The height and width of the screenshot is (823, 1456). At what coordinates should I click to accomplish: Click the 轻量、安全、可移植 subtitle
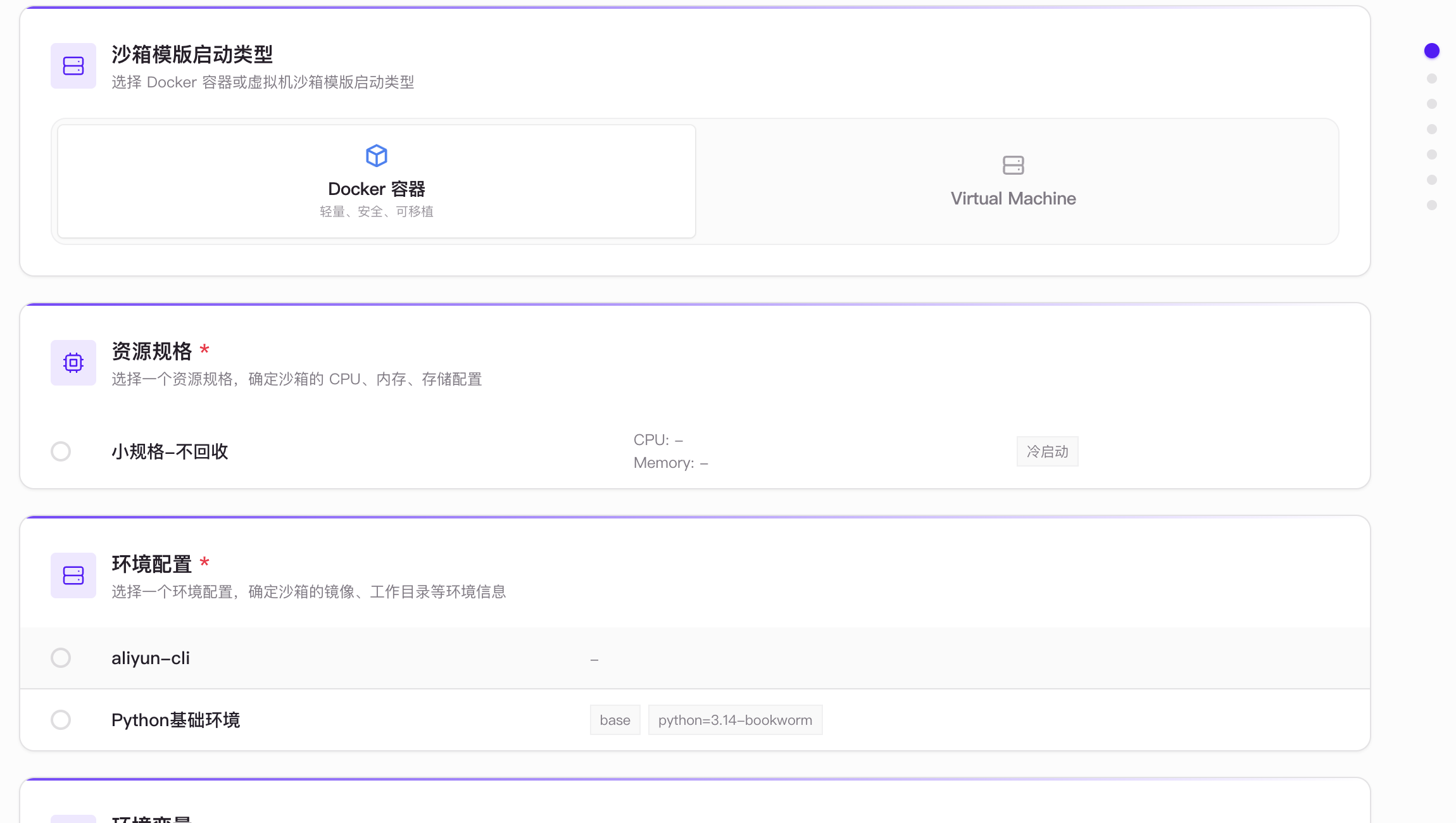pyautogui.click(x=377, y=211)
